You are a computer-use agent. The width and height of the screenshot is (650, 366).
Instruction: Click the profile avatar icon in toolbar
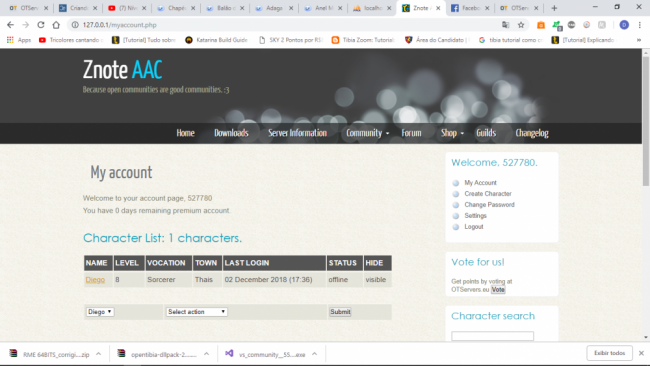pyautogui.click(x=624, y=25)
